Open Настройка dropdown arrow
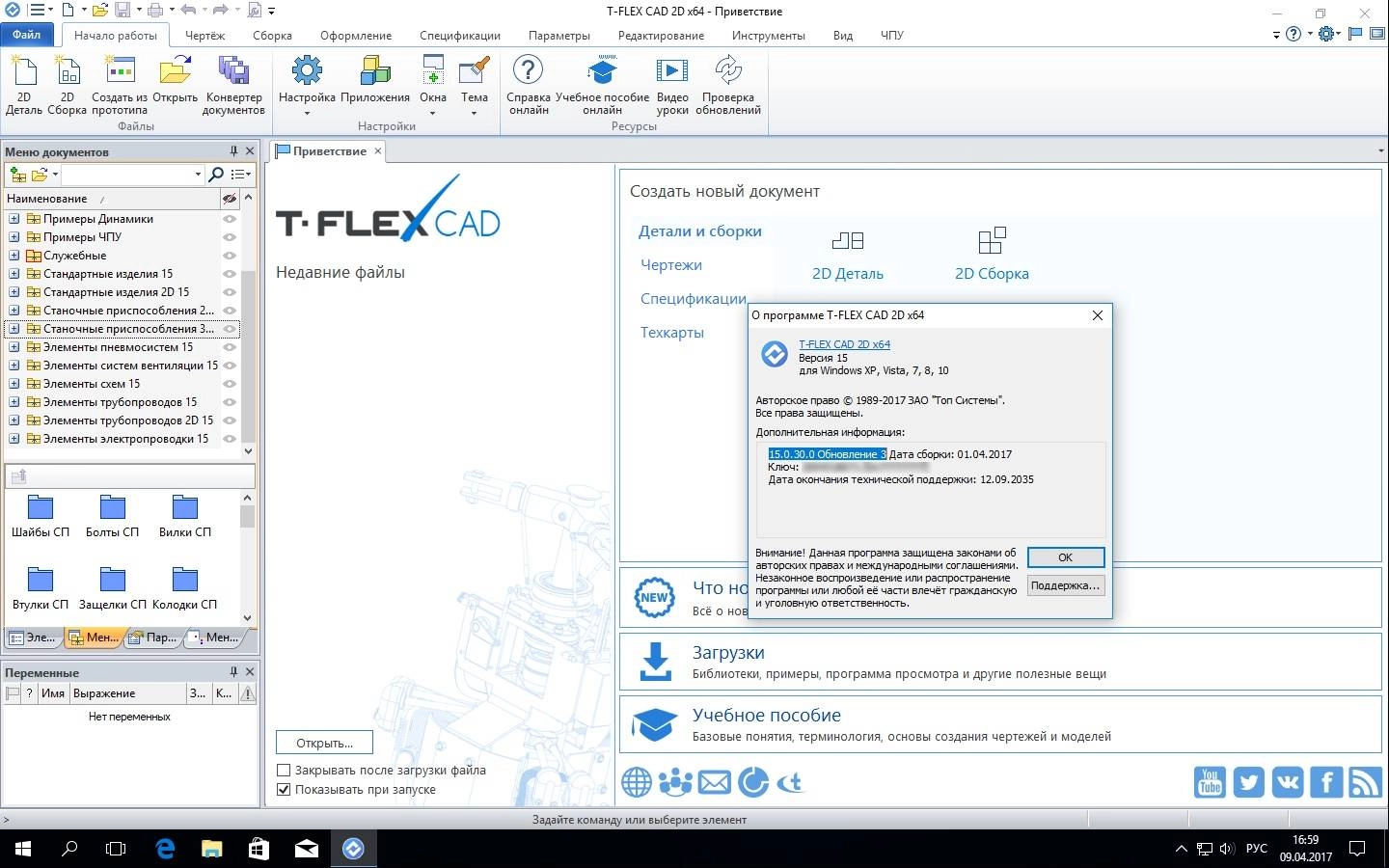 [307, 114]
